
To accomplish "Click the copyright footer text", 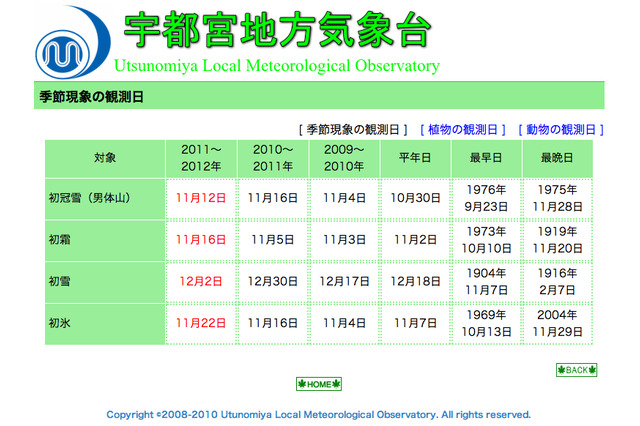I will [319, 414].
